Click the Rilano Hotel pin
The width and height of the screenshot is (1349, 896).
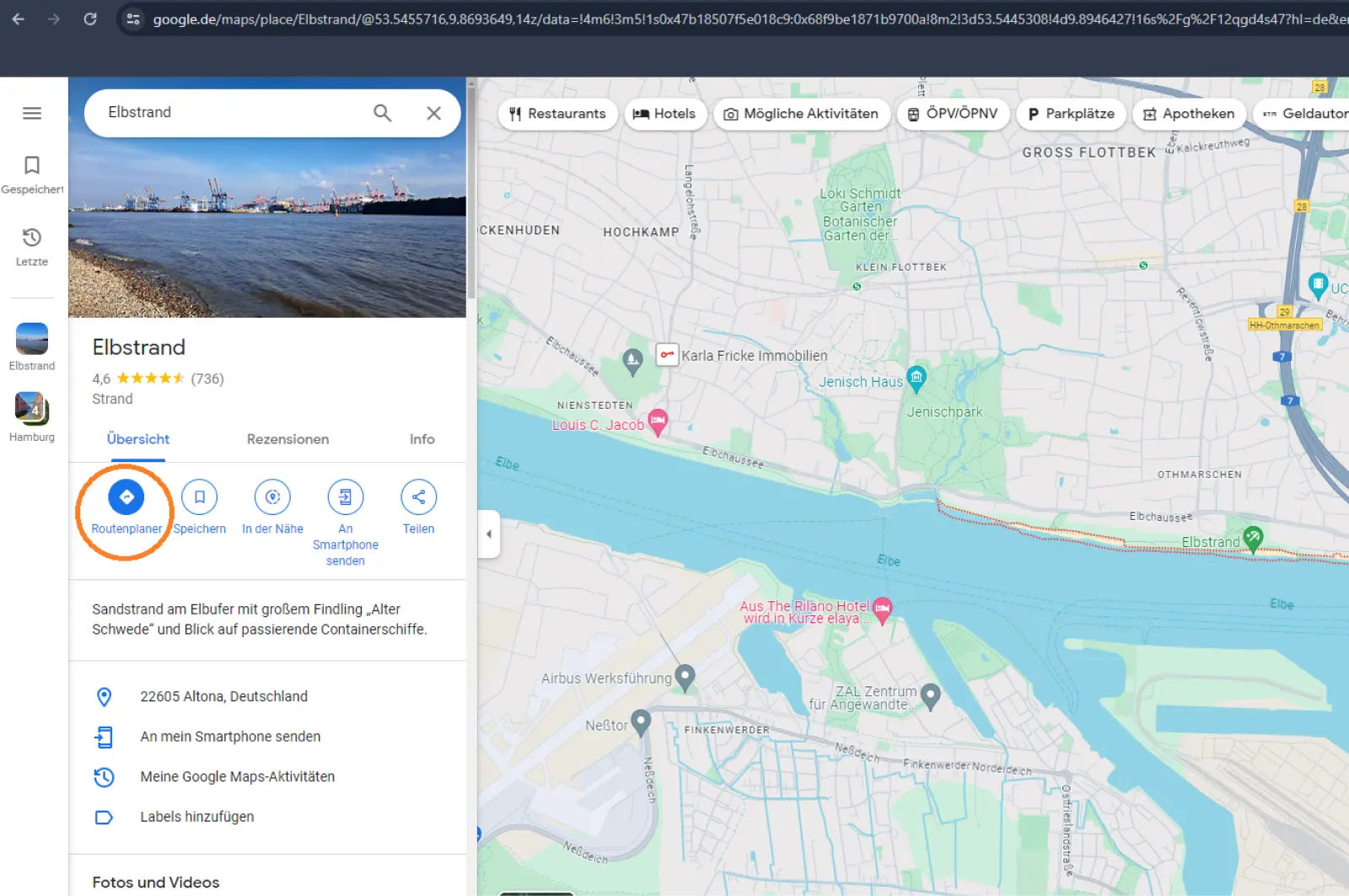tap(883, 609)
